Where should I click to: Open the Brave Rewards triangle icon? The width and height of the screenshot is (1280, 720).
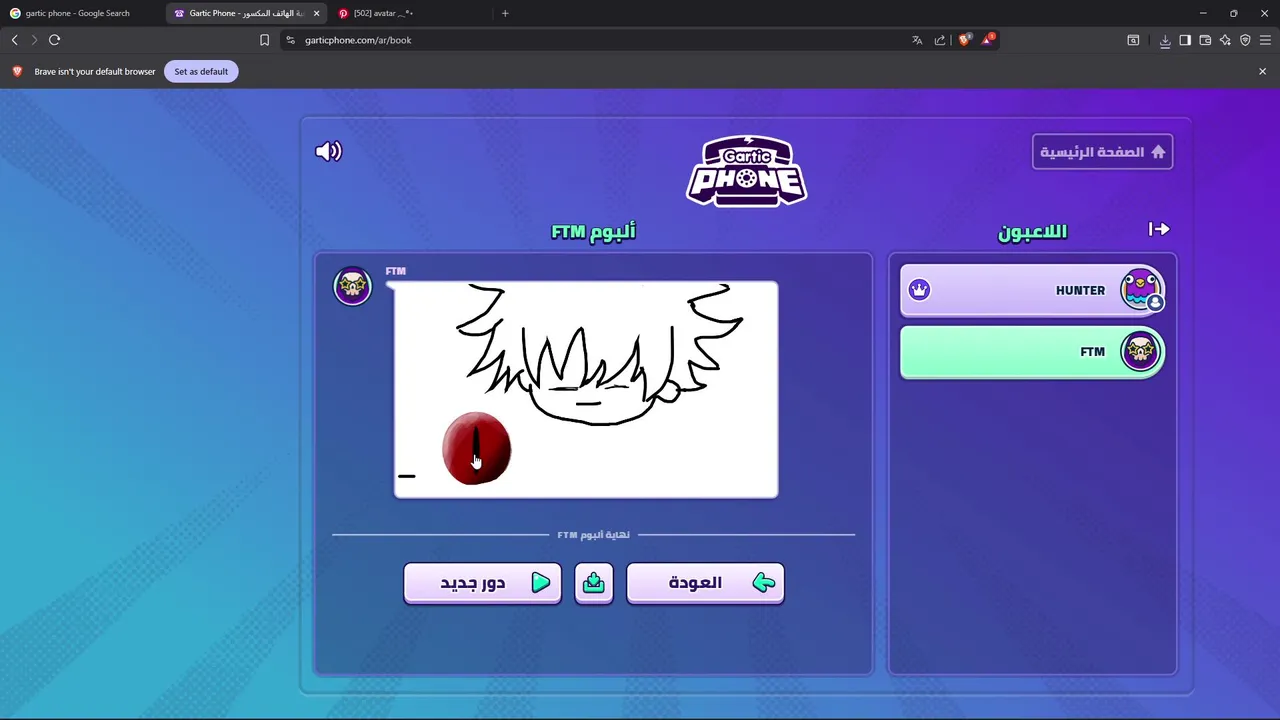click(x=988, y=39)
